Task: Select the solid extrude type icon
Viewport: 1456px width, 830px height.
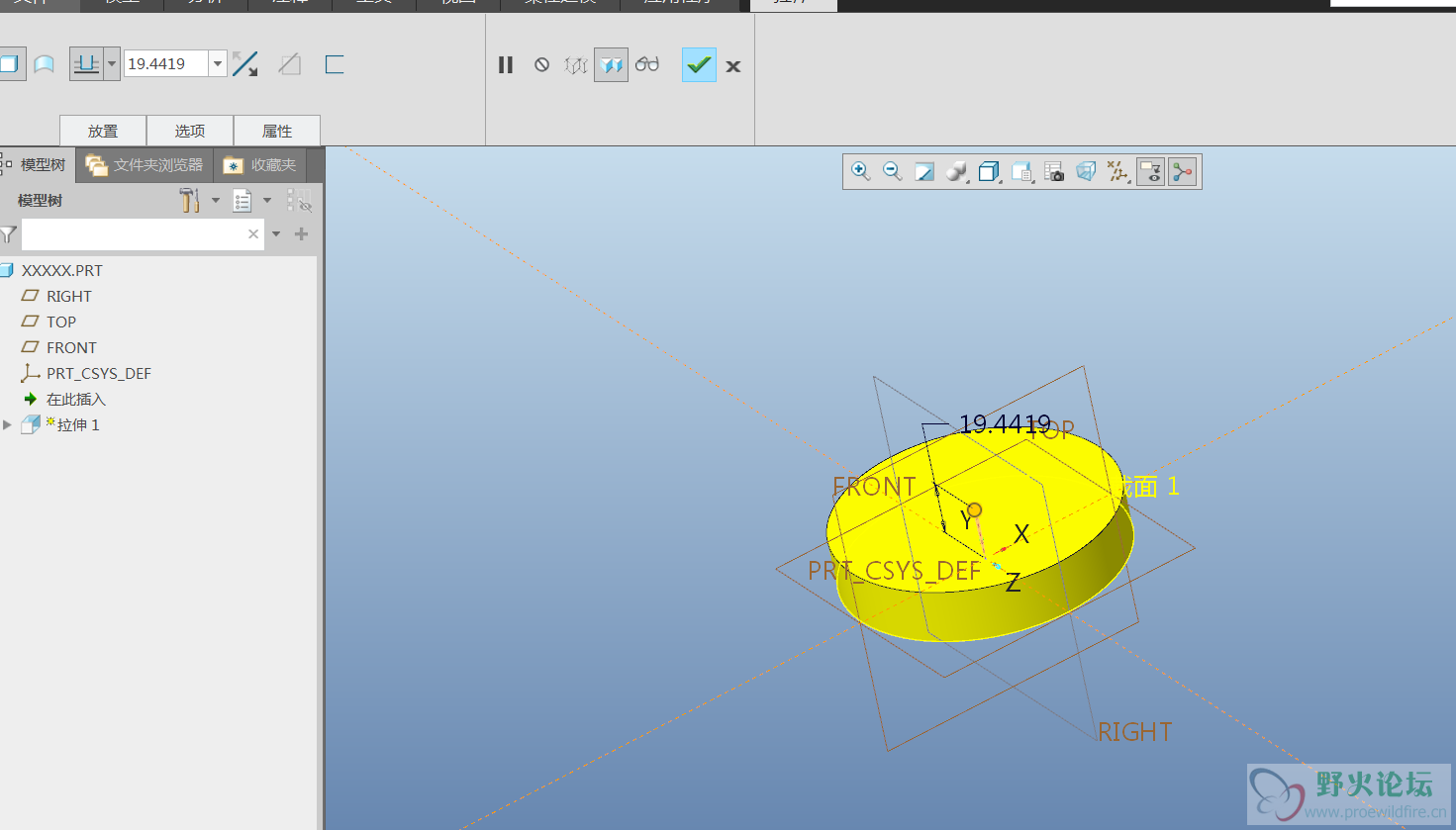Action: pos(9,64)
